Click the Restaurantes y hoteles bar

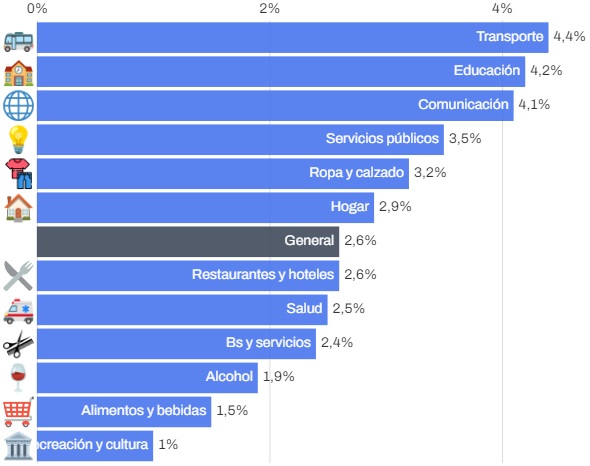[188, 276]
